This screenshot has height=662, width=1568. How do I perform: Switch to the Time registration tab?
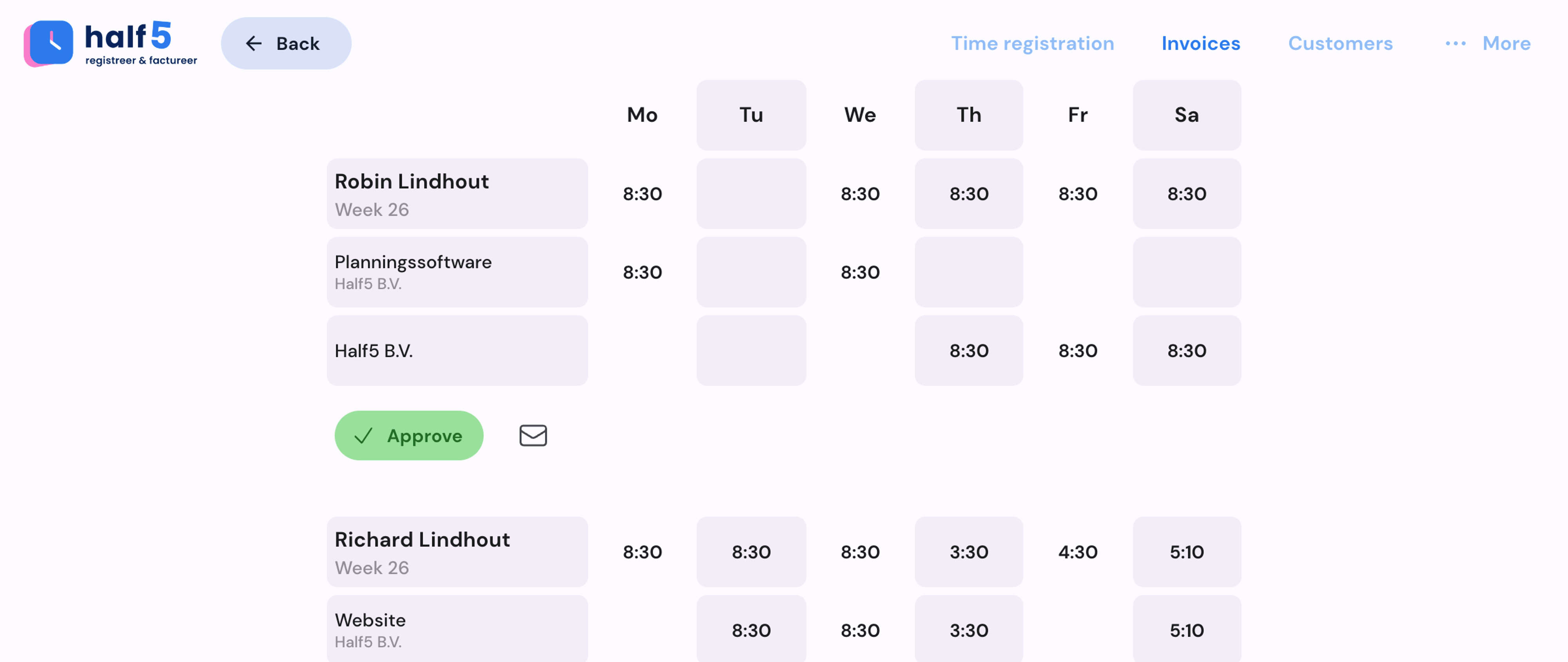pos(1033,43)
